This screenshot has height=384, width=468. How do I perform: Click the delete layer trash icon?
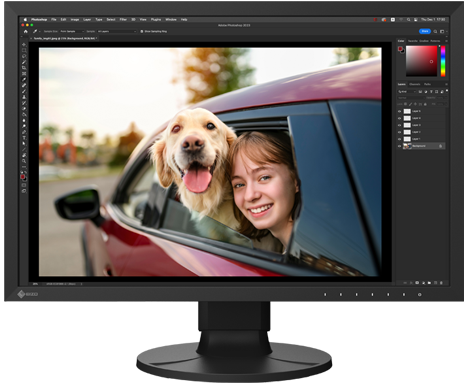tap(441, 283)
